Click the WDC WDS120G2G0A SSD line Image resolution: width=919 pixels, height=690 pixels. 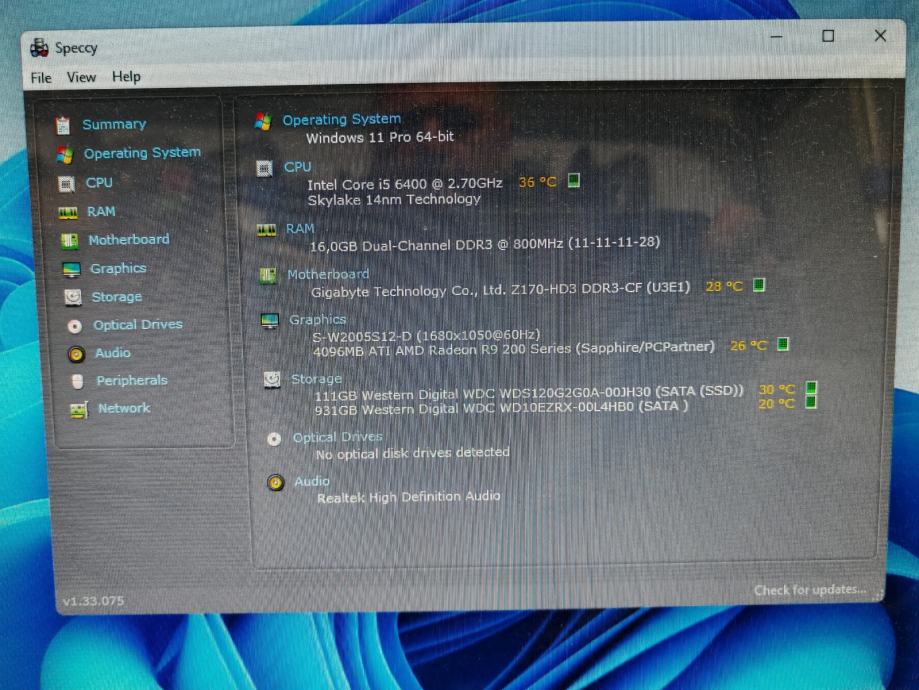click(x=529, y=393)
